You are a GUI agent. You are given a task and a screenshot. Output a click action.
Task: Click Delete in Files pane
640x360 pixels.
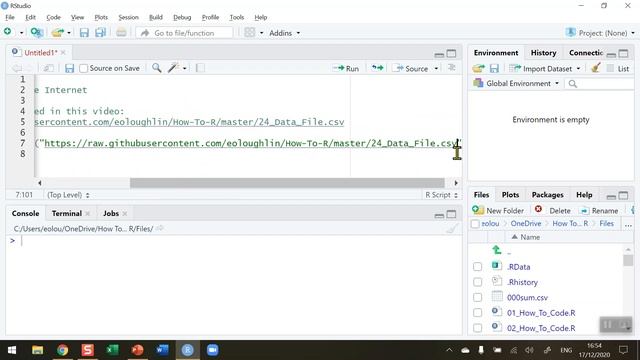coord(553,211)
